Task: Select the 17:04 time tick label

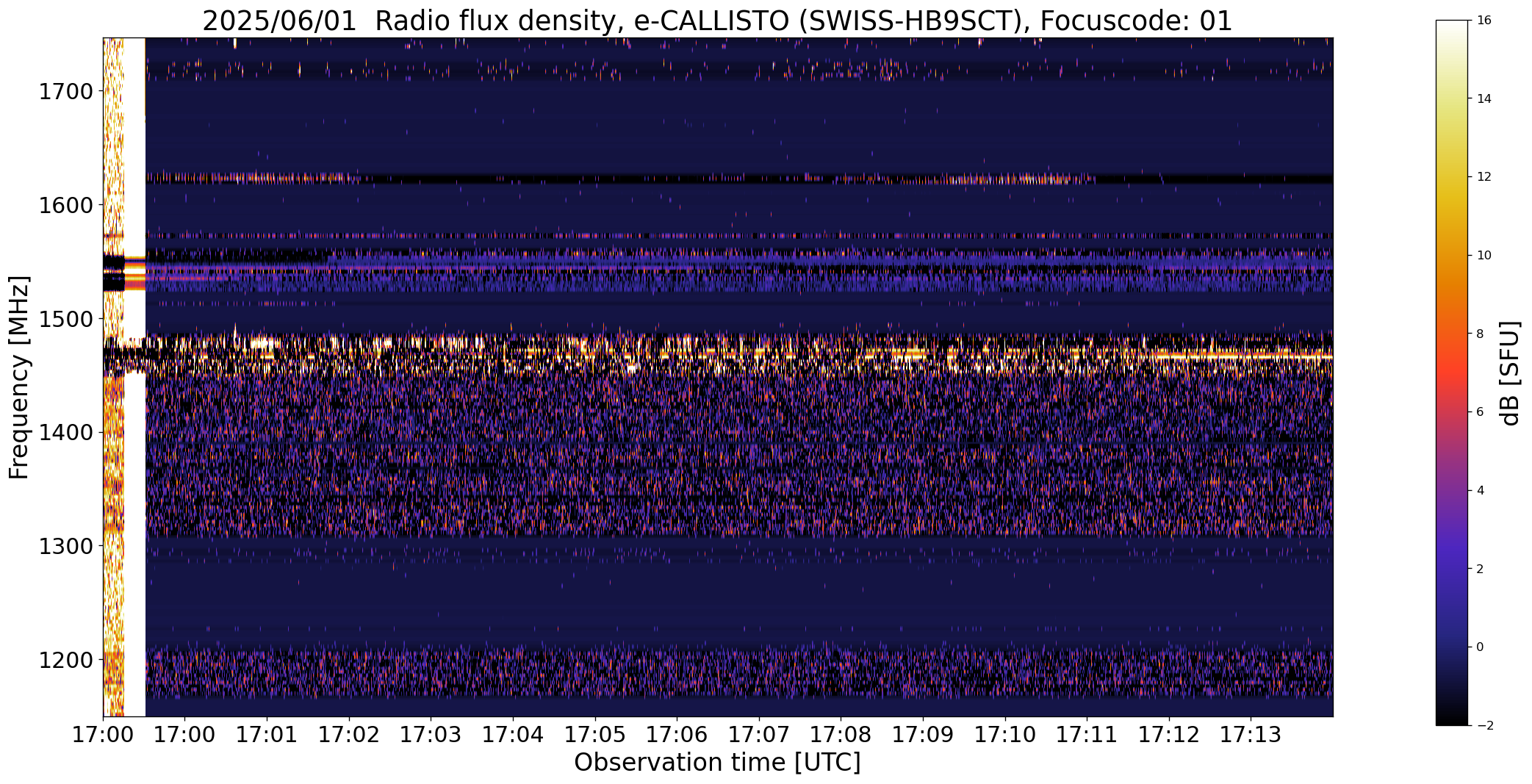Action: (513, 735)
